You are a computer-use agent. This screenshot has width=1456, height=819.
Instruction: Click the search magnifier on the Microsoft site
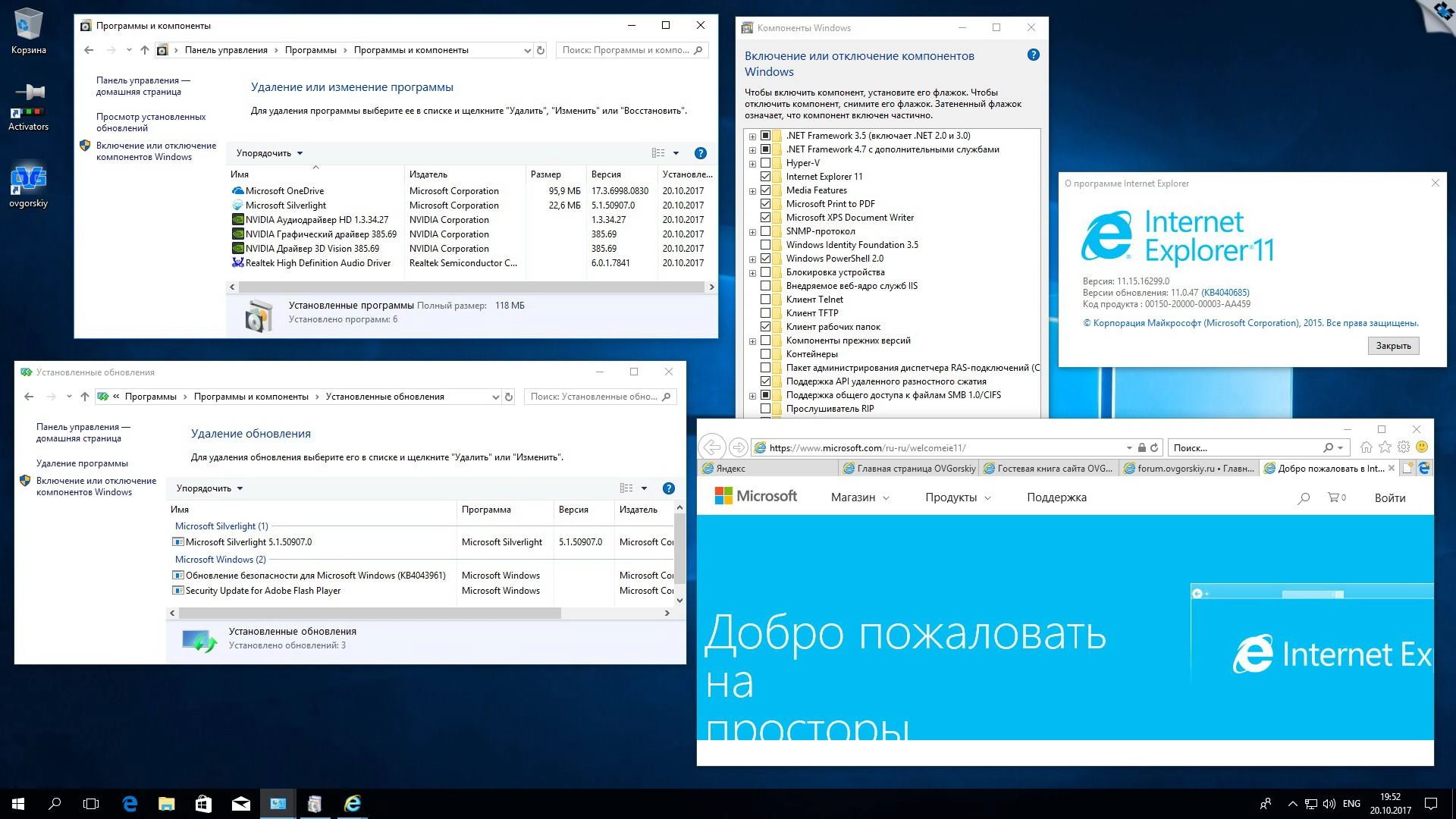pos(1304,498)
